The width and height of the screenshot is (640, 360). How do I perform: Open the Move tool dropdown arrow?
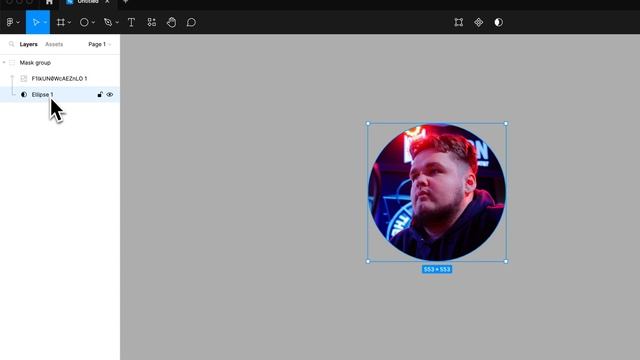(45, 22)
